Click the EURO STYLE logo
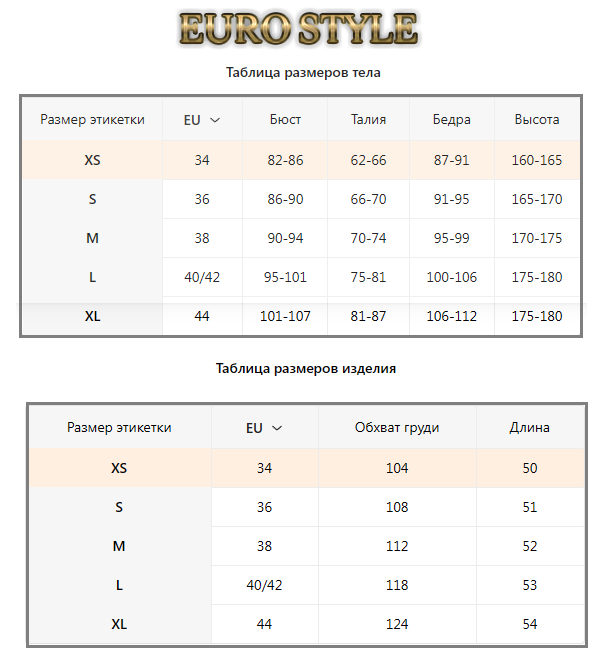 297,28
